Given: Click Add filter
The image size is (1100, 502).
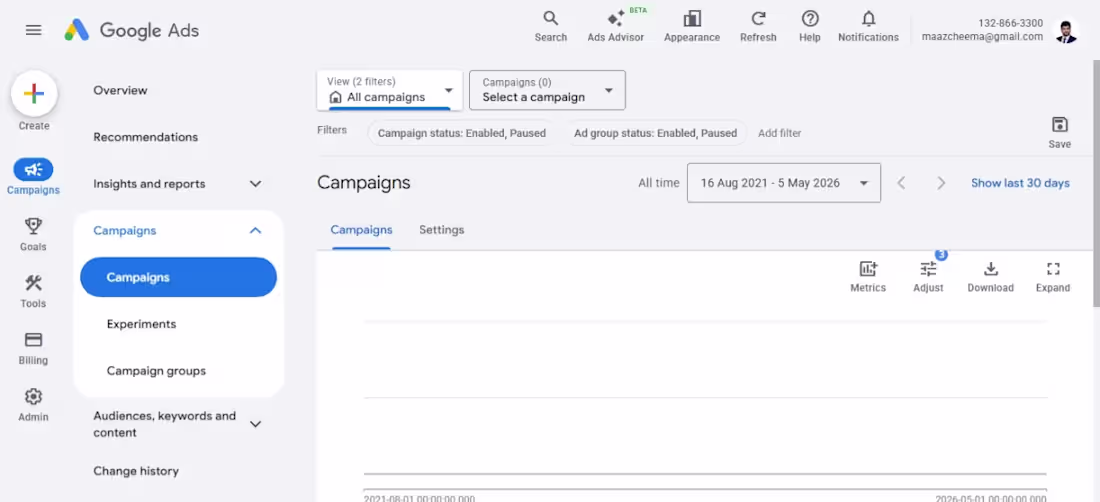Looking at the screenshot, I should click(x=779, y=133).
